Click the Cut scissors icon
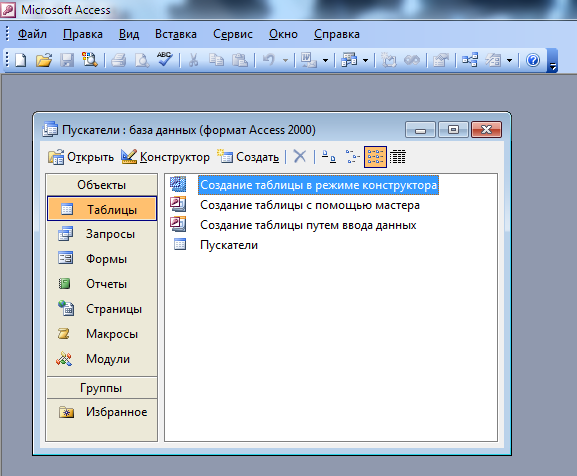577x476 pixels. 193,60
